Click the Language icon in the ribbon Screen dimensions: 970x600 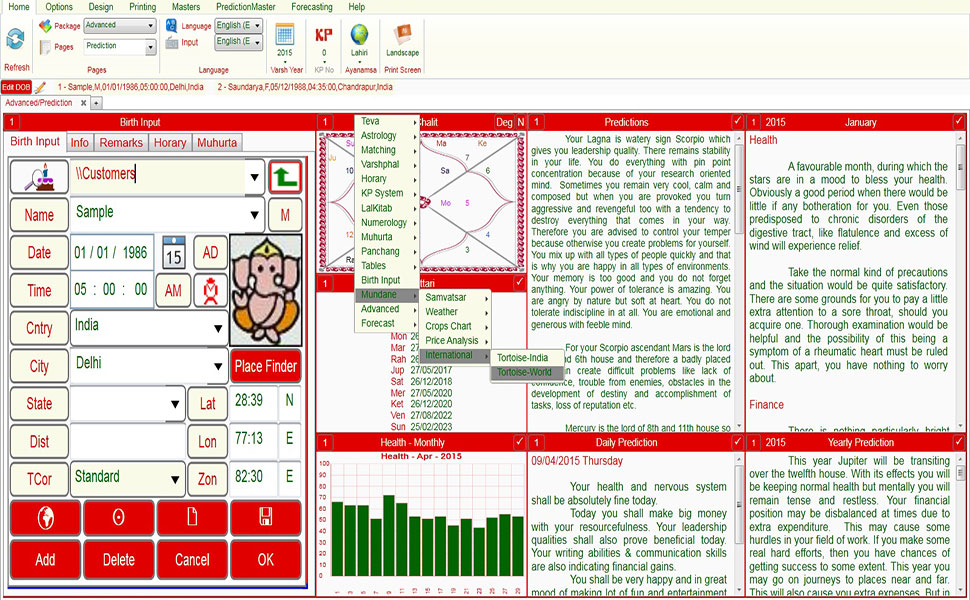171,26
